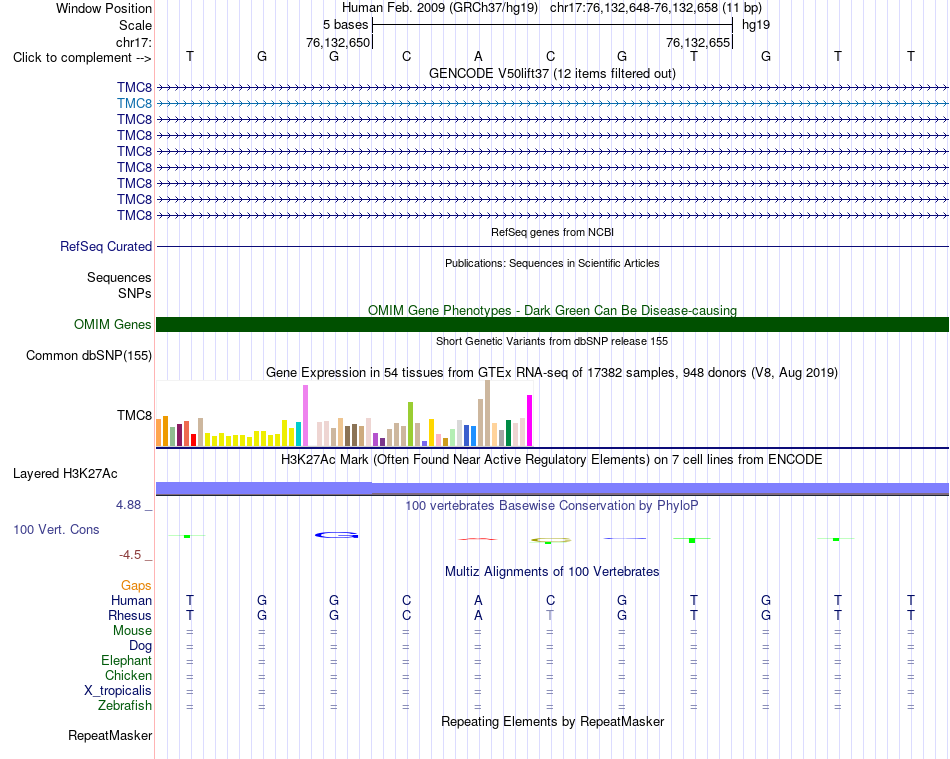The image size is (950, 759).
Task: Click the SNPs track label
Action: [x=135, y=293]
